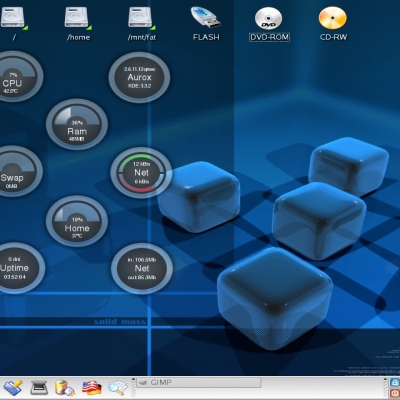Open the root / drive icon

(x=14, y=18)
